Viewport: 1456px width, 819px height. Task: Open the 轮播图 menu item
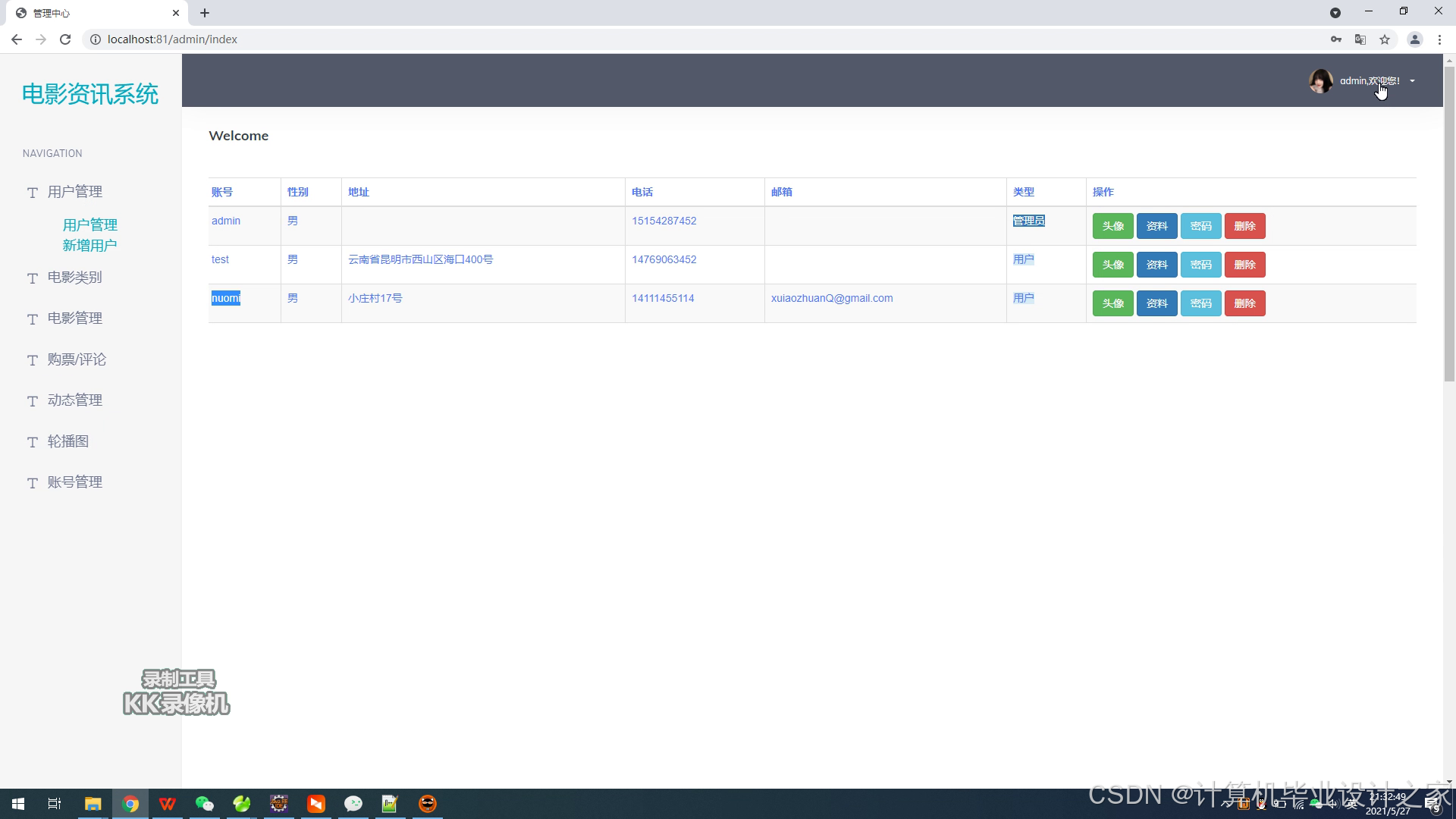click(x=67, y=441)
